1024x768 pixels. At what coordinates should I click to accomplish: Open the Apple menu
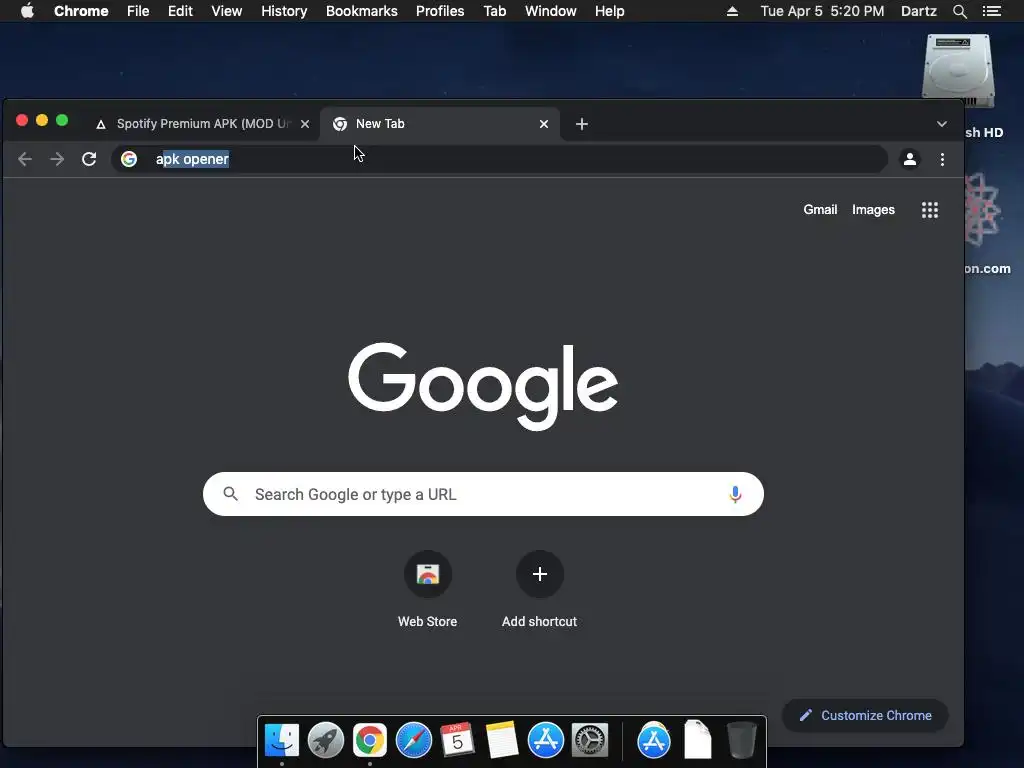[27, 11]
